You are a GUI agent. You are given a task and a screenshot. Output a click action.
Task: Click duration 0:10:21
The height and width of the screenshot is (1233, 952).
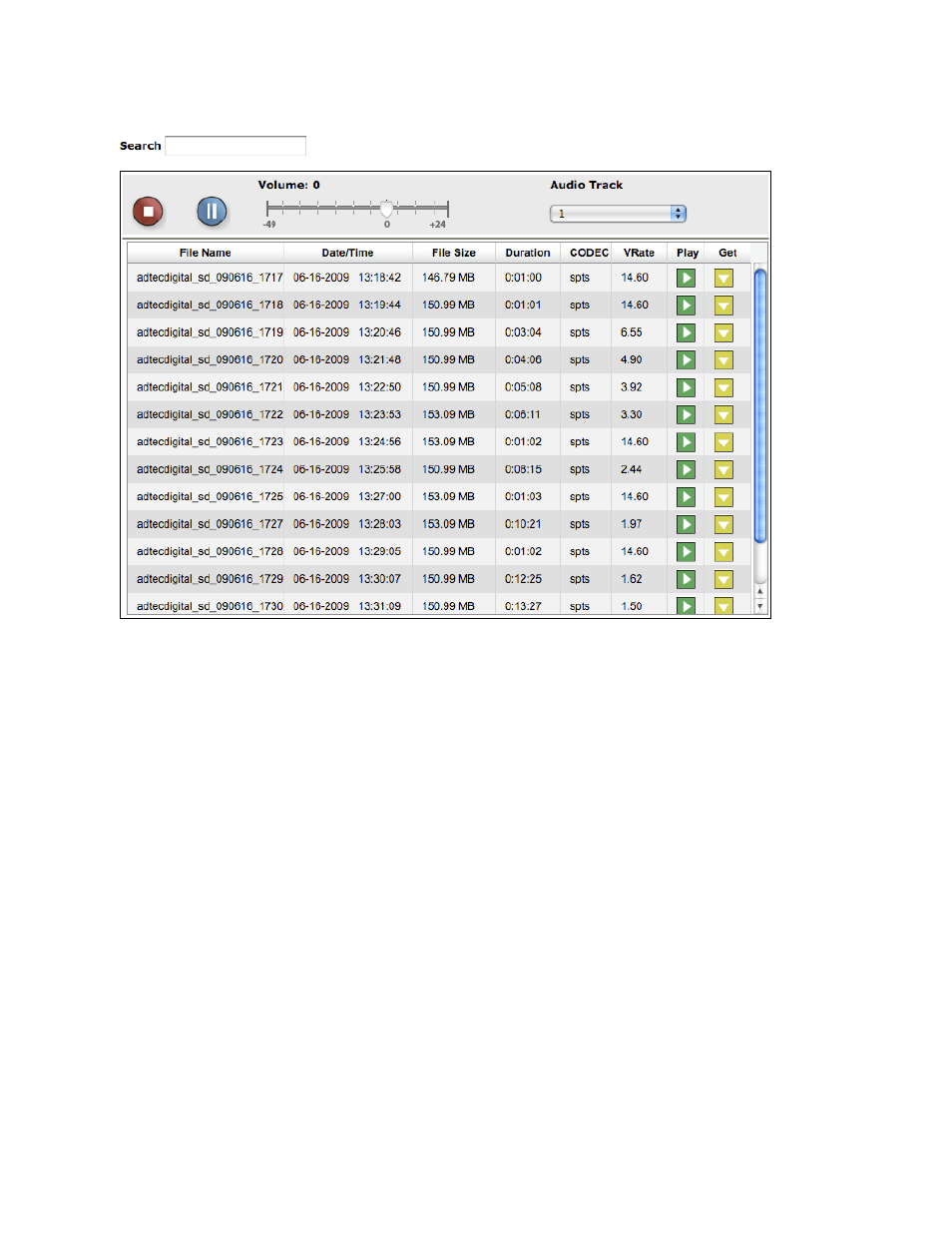pos(523,525)
